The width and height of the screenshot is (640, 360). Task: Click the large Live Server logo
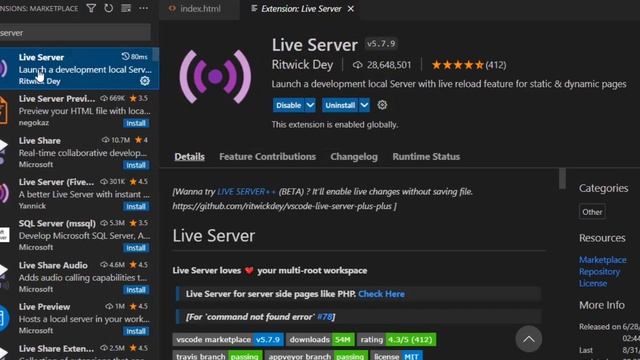tap(215, 77)
